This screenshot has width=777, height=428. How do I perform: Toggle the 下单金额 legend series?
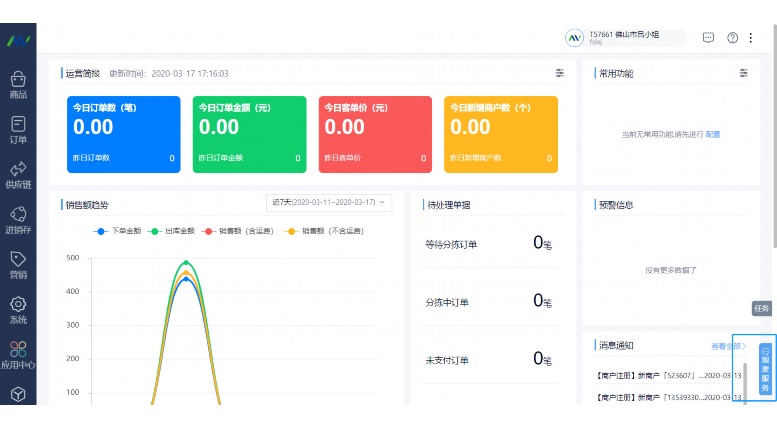[x=117, y=231]
